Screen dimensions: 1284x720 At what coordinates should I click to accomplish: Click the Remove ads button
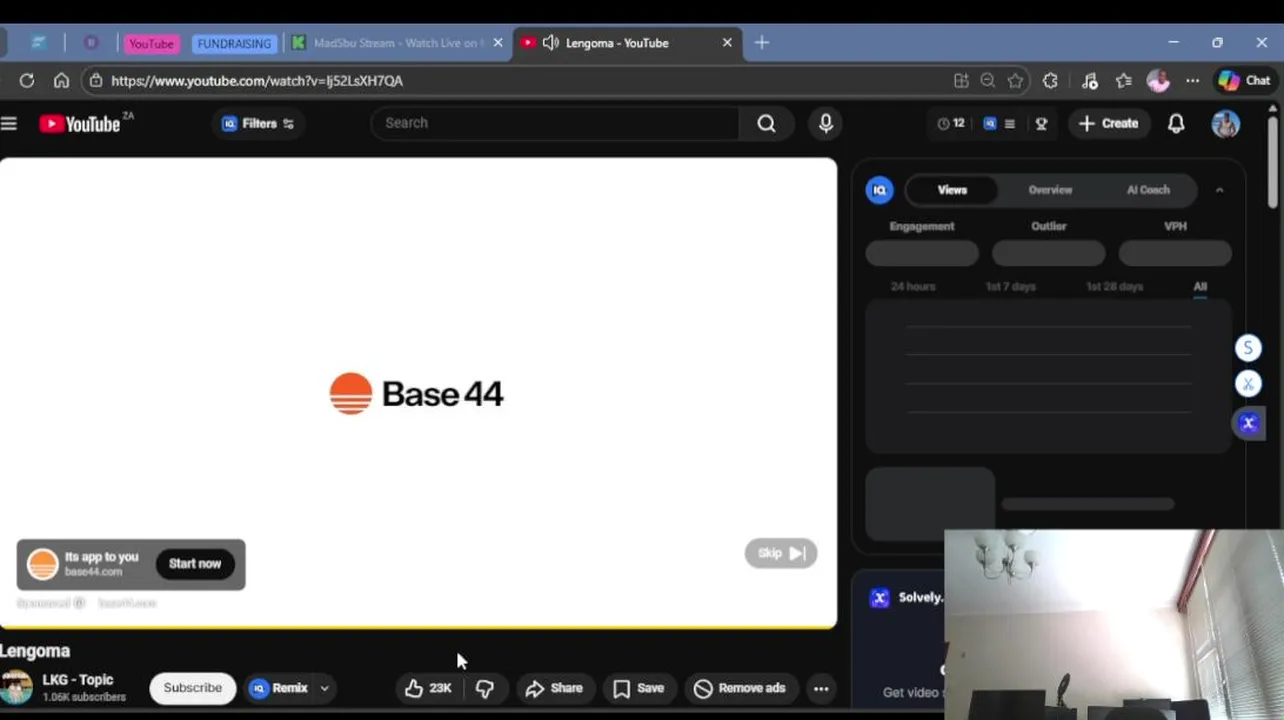pyautogui.click(x=740, y=688)
